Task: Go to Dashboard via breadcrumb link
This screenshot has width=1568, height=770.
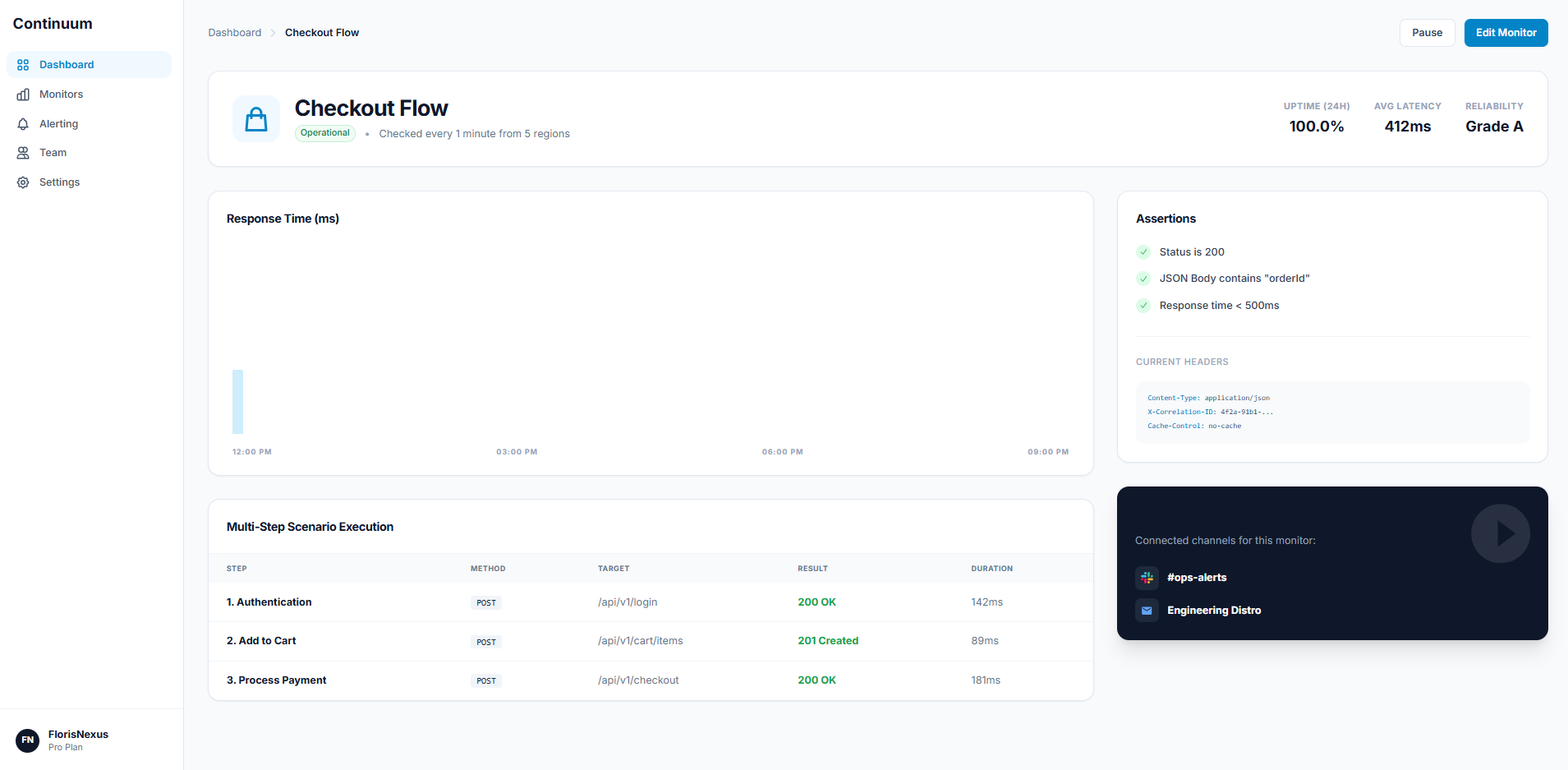Action: 234,33
